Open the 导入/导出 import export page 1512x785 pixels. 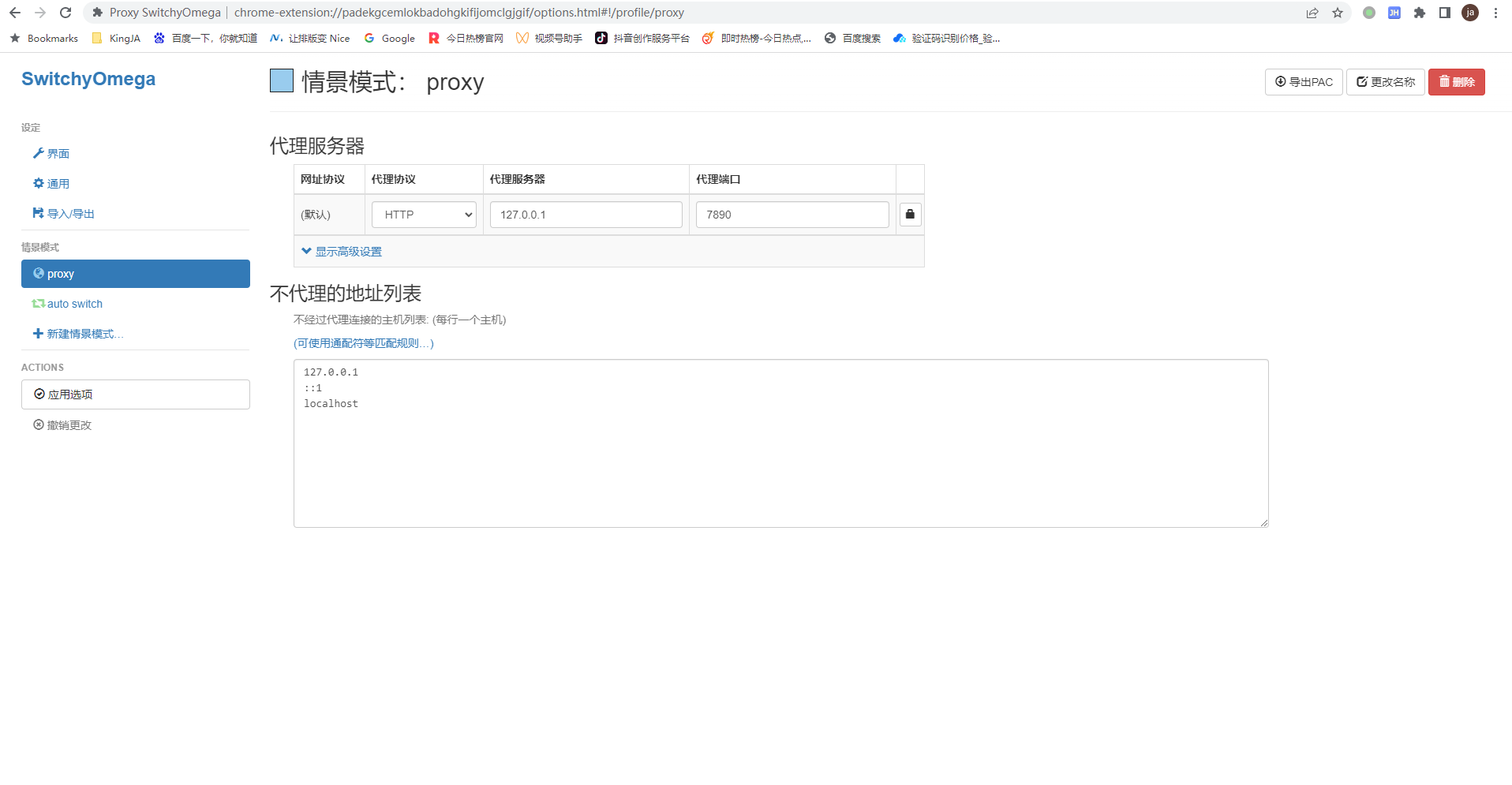point(63,214)
